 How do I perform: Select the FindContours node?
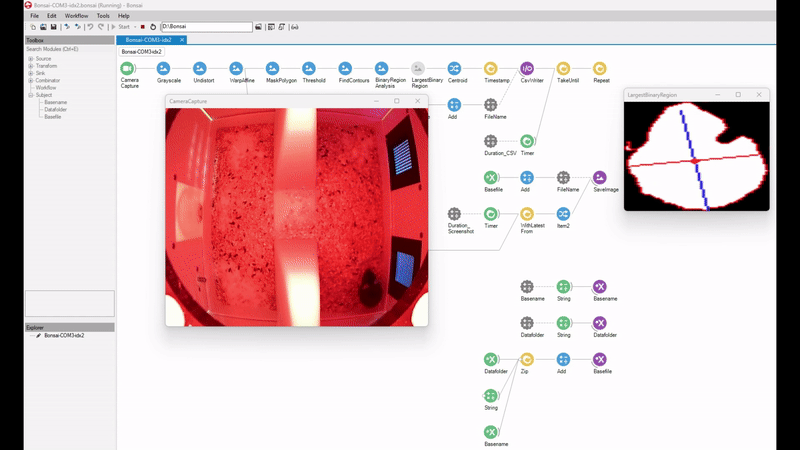click(345, 68)
